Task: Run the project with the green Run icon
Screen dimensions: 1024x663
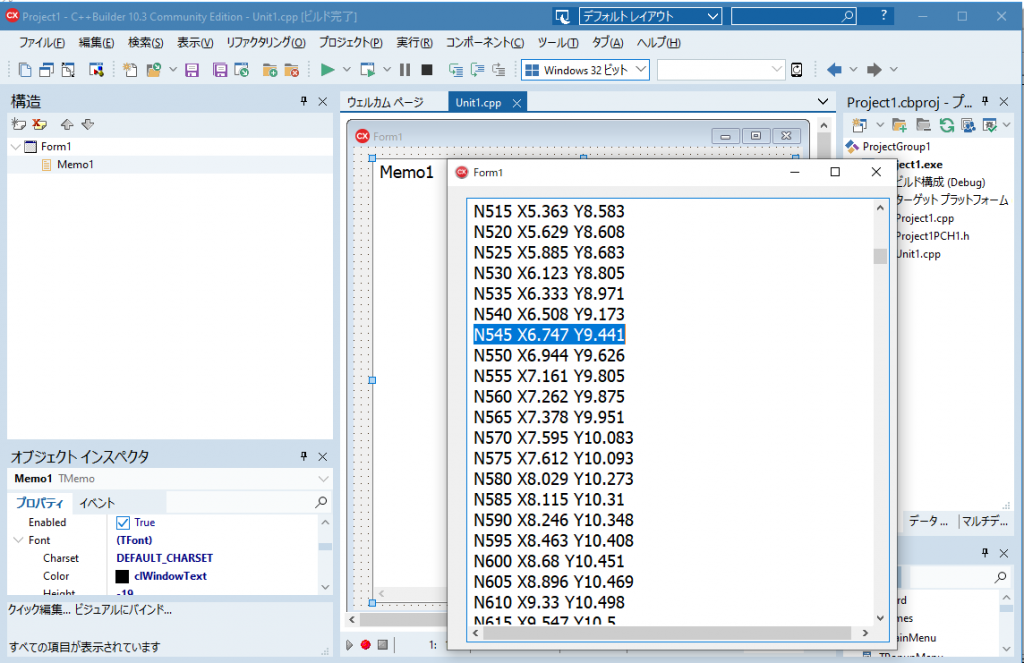Action: [x=330, y=70]
